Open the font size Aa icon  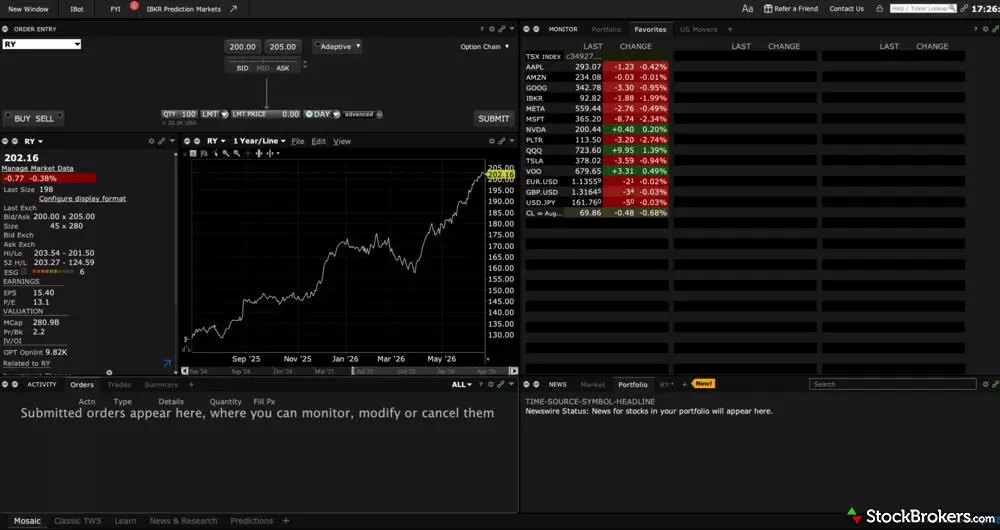747,9
